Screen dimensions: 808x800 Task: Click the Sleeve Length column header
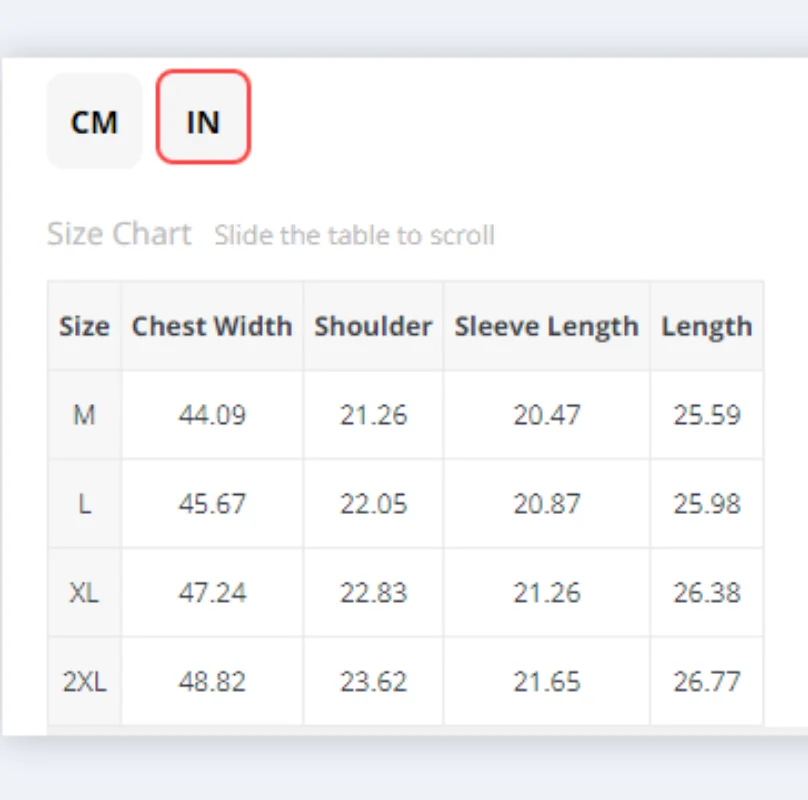tap(546, 326)
